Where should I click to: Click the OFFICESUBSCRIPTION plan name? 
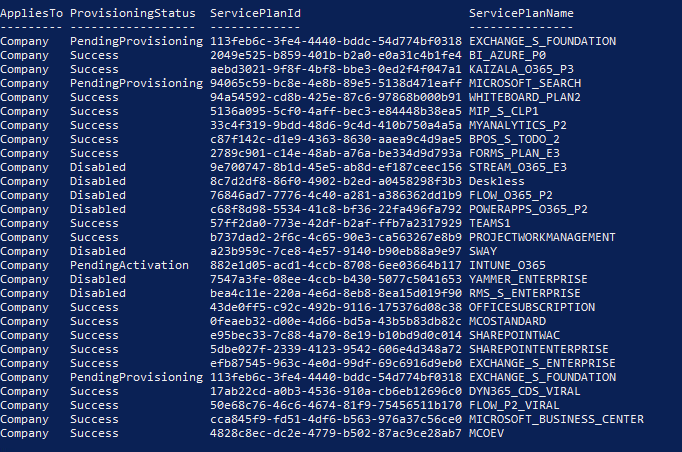pyautogui.click(x=532, y=307)
